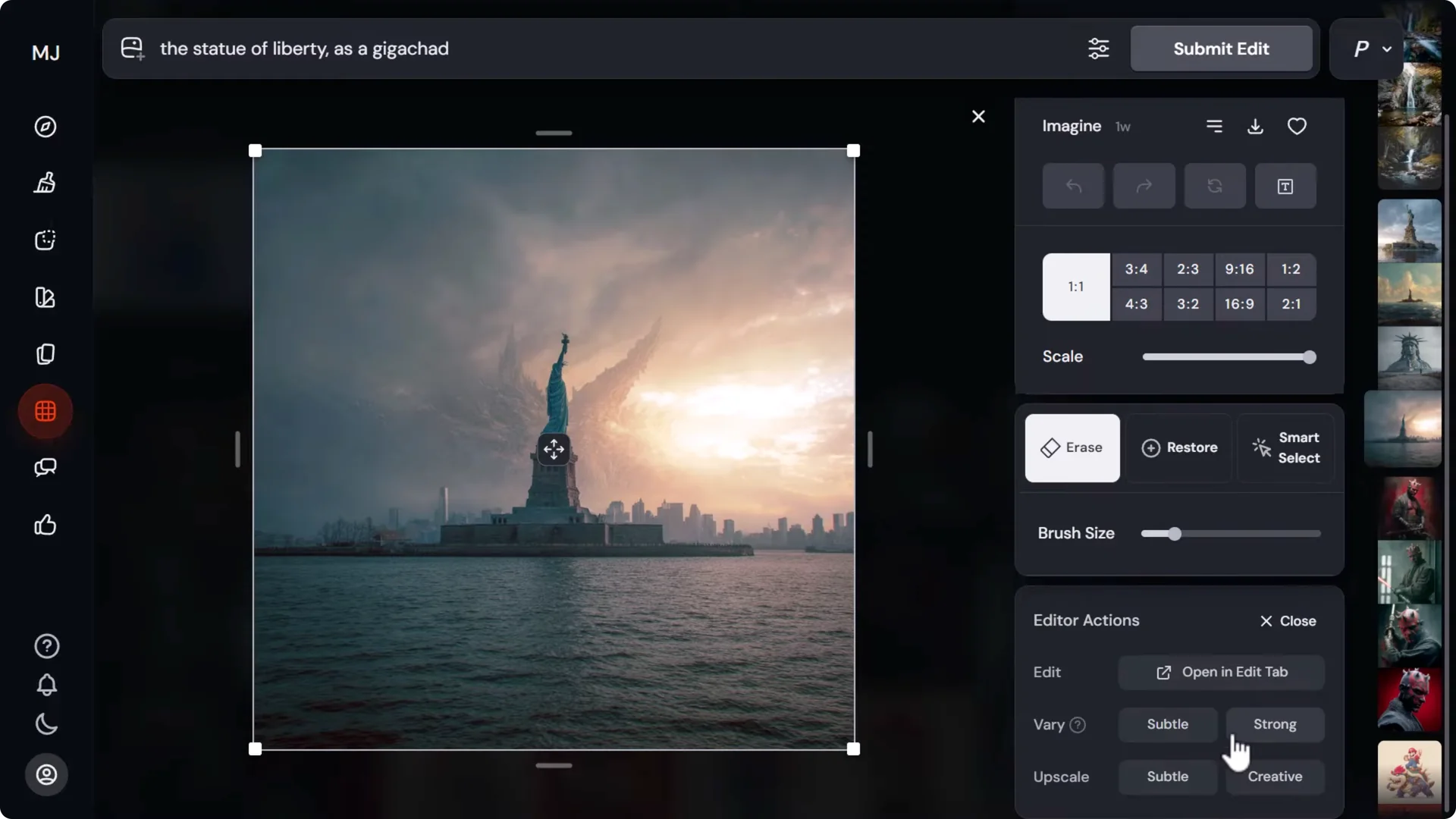Open the Explore compass in the sidebar

(x=45, y=127)
